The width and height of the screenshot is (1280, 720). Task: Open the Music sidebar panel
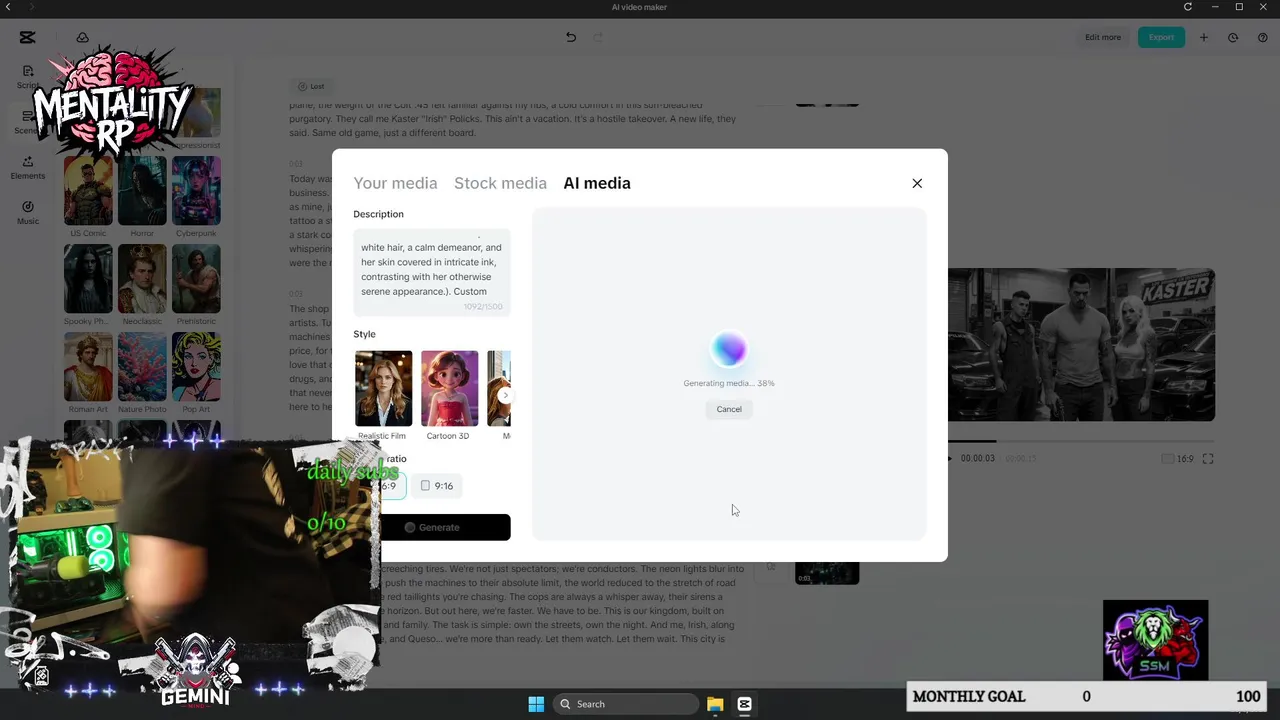click(x=28, y=212)
